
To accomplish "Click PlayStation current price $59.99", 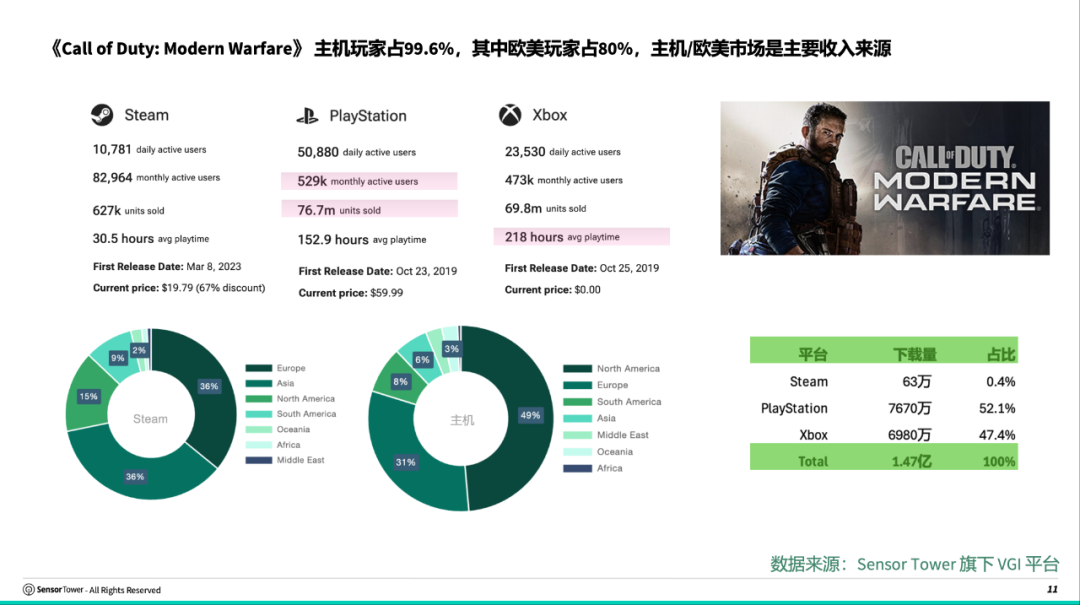I will 351,293.
